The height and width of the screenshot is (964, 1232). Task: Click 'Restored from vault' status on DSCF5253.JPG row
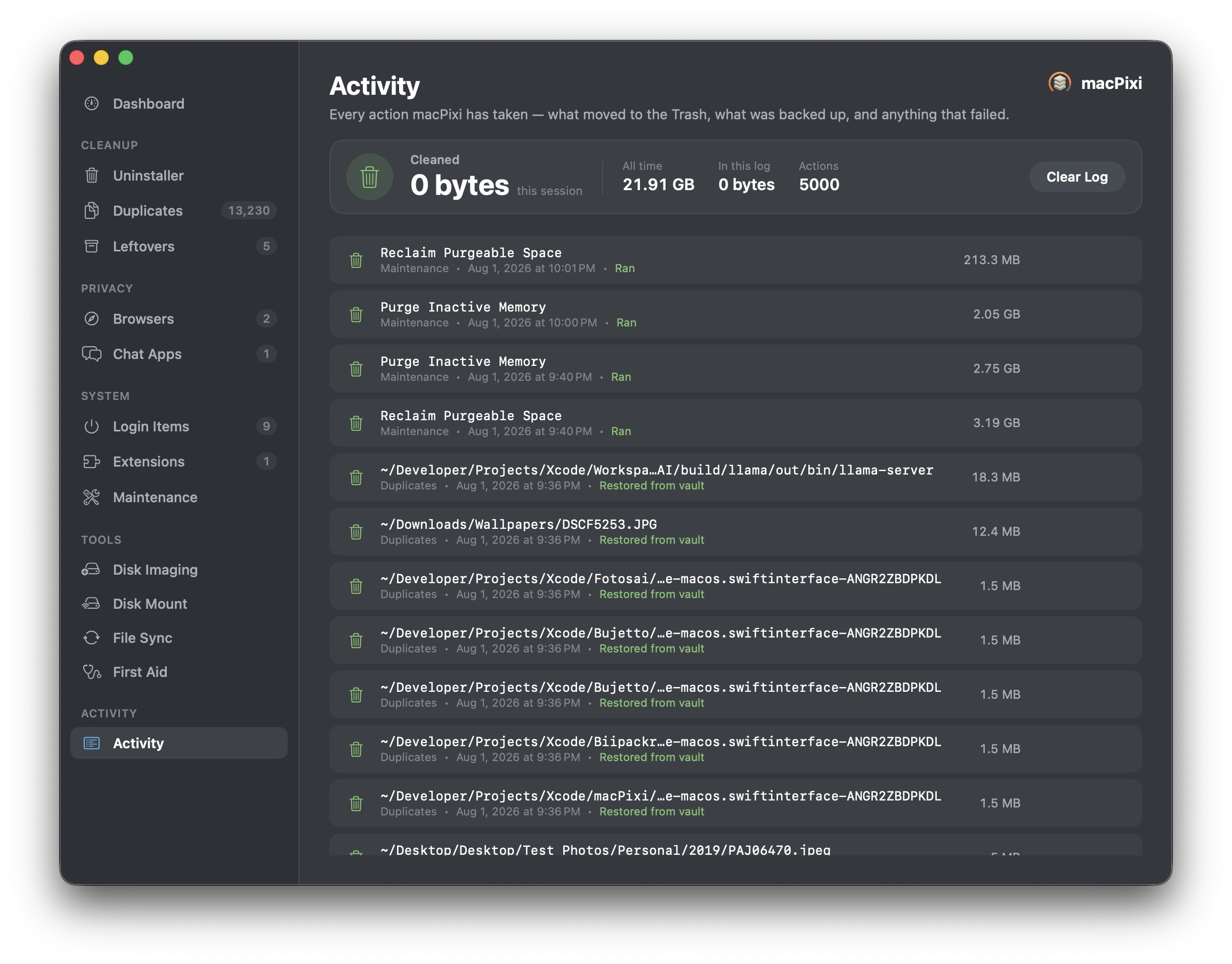pyautogui.click(x=652, y=540)
